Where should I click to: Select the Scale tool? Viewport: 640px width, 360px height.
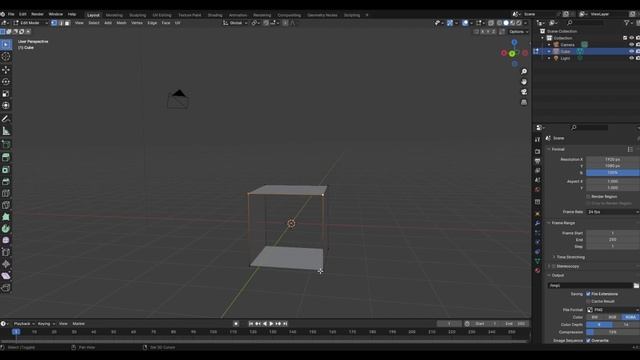coord(6,94)
